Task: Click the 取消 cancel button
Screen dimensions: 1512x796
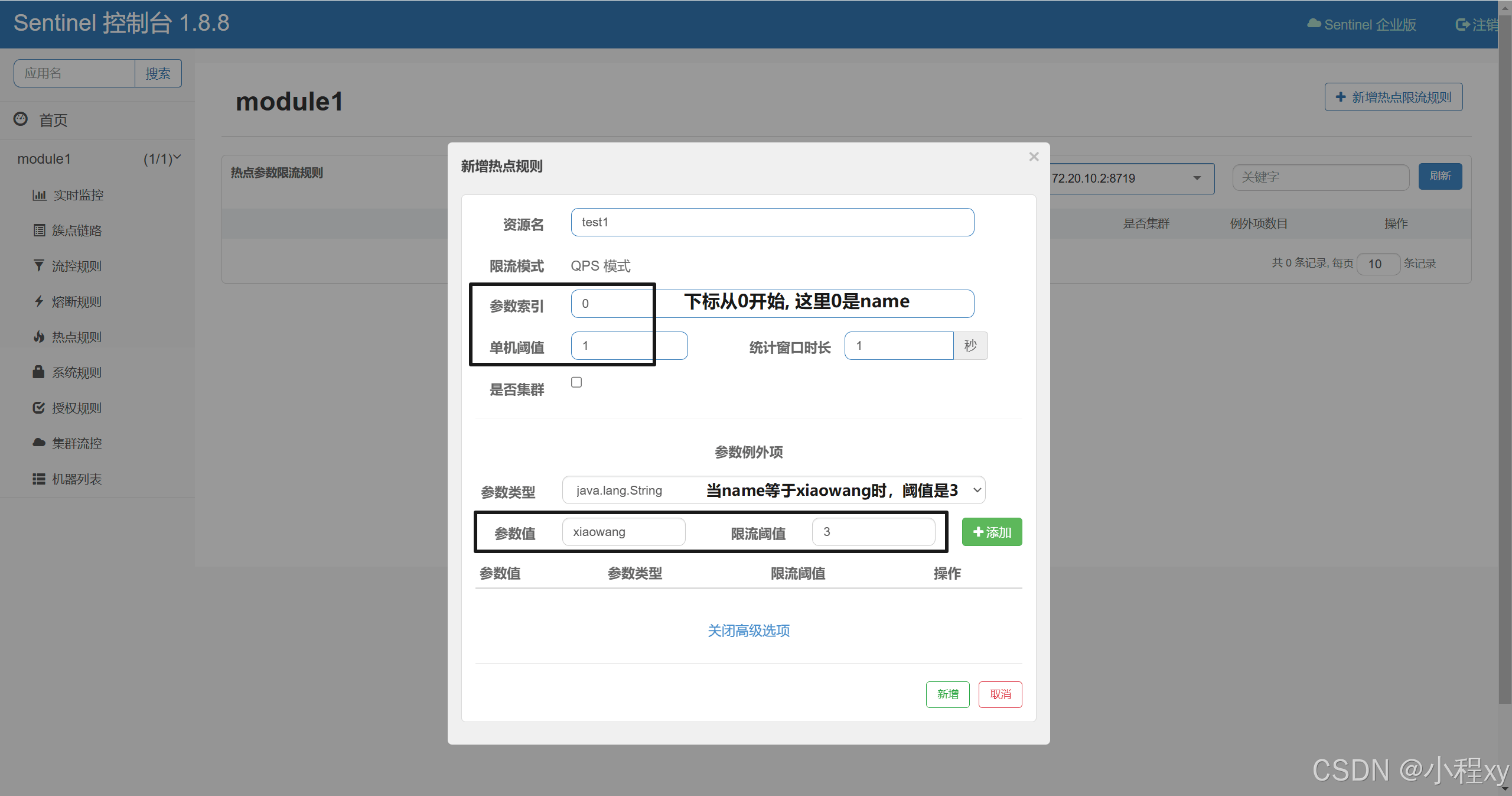Action: [1000, 694]
